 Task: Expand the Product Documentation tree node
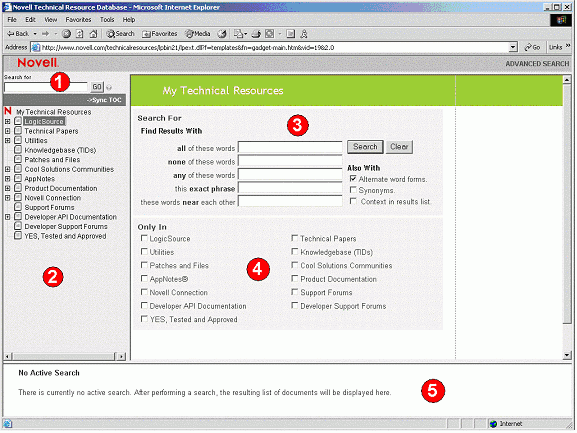[x=7, y=188]
